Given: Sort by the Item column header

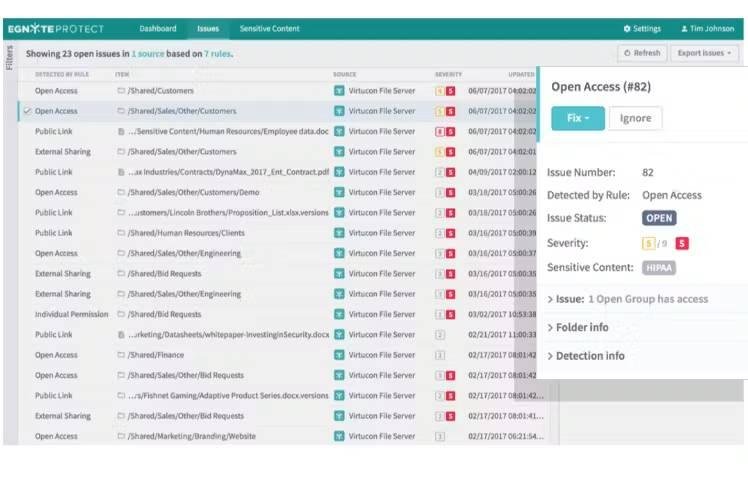Looking at the screenshot, I should point(122,74).
